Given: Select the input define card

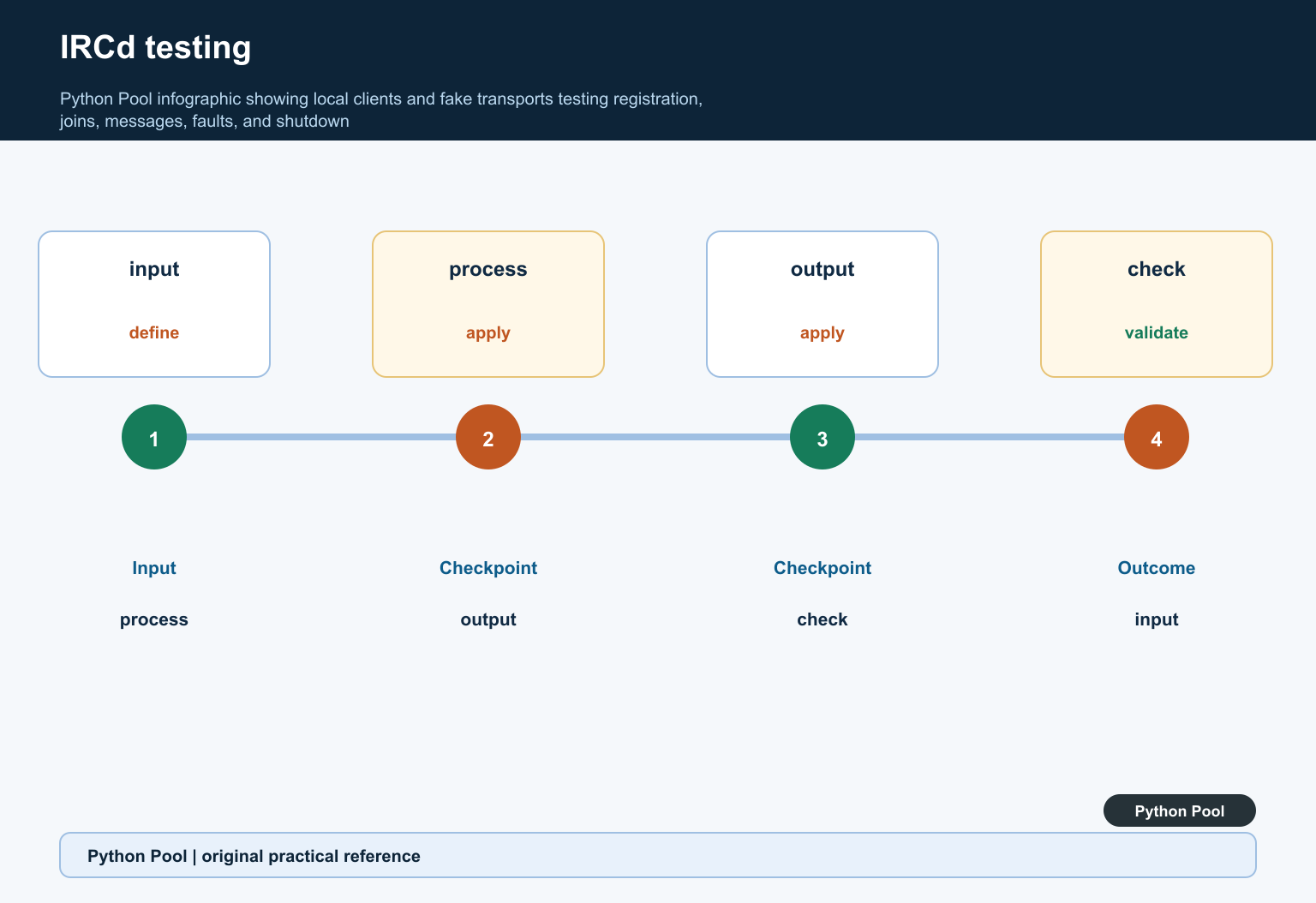Looking at the screenshot, I should [x=154, y=304].
